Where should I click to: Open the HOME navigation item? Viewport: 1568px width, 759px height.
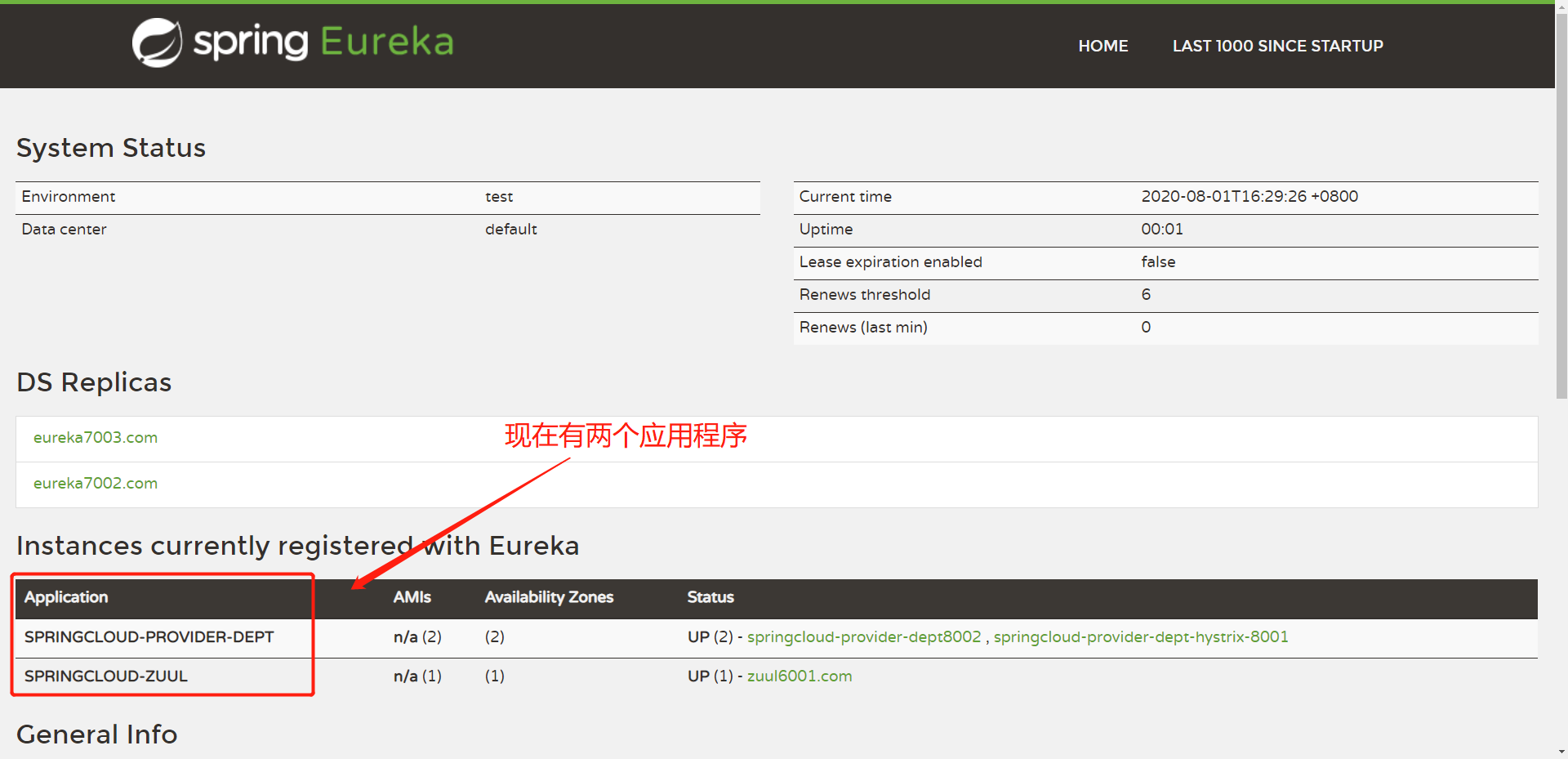point(1102,47)
